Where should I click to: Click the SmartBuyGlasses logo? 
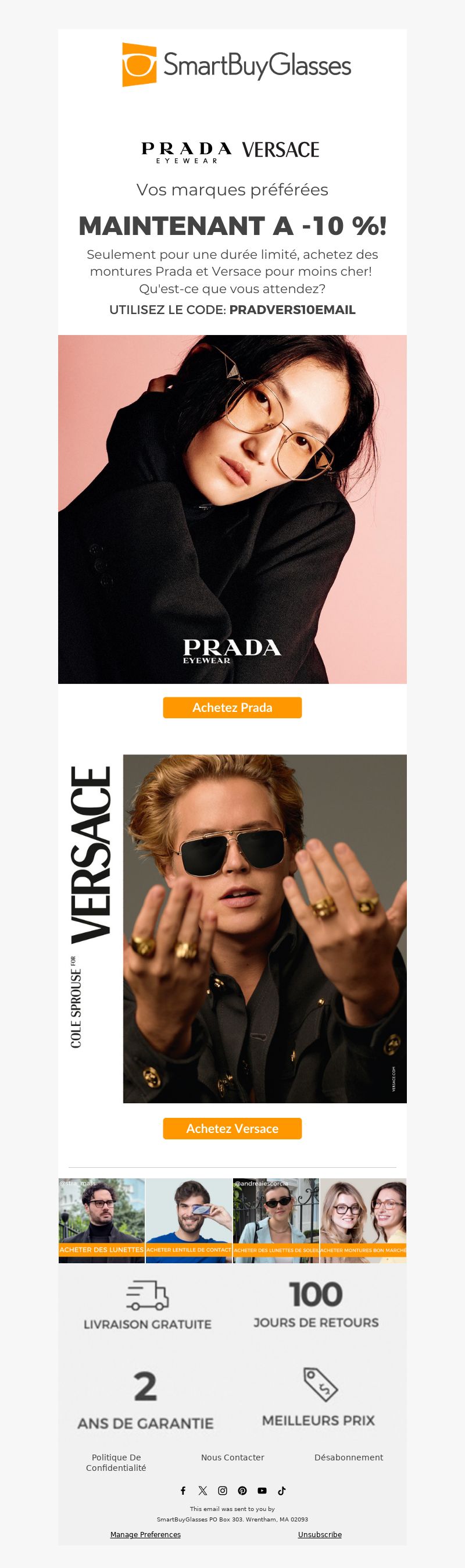point(237,65)
